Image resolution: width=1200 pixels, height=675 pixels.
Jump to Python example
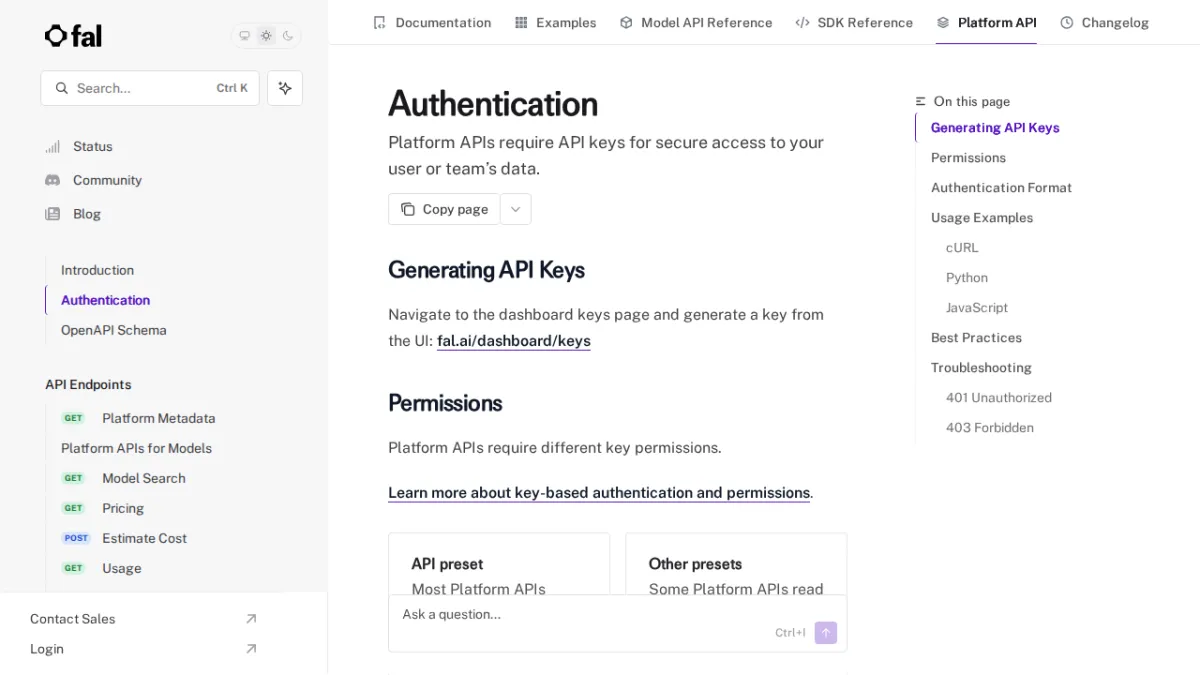click(x=967, y=278)
